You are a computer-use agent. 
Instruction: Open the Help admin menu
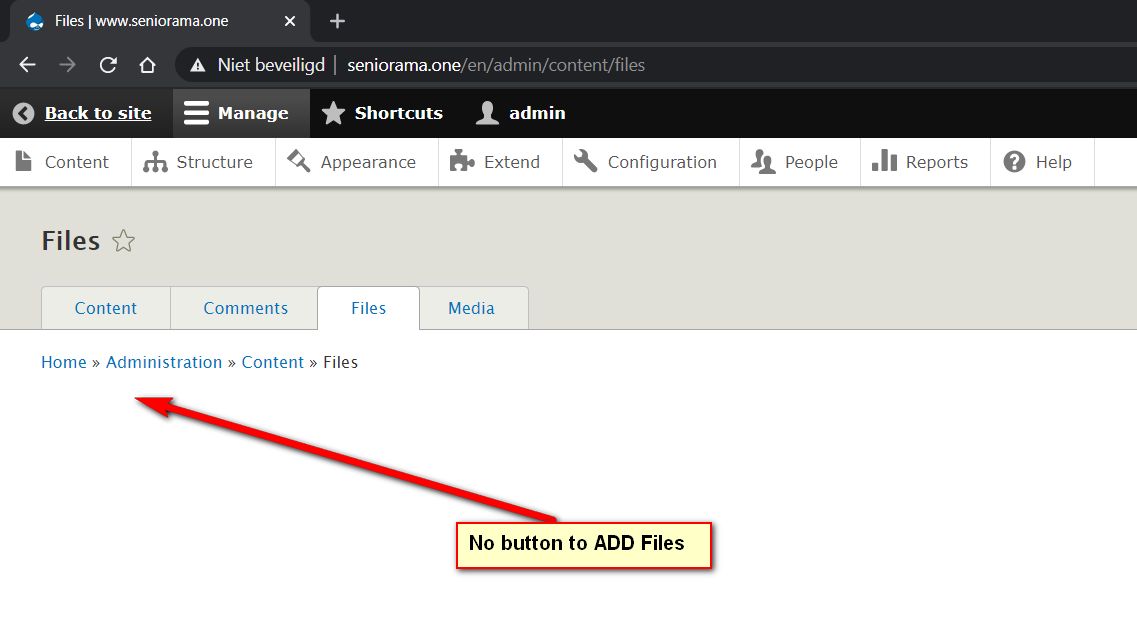1042,162
